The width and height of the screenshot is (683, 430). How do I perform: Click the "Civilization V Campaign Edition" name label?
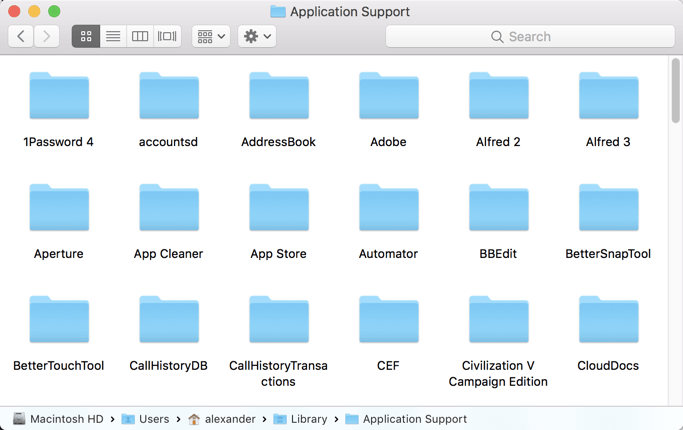tap(498, 373)
